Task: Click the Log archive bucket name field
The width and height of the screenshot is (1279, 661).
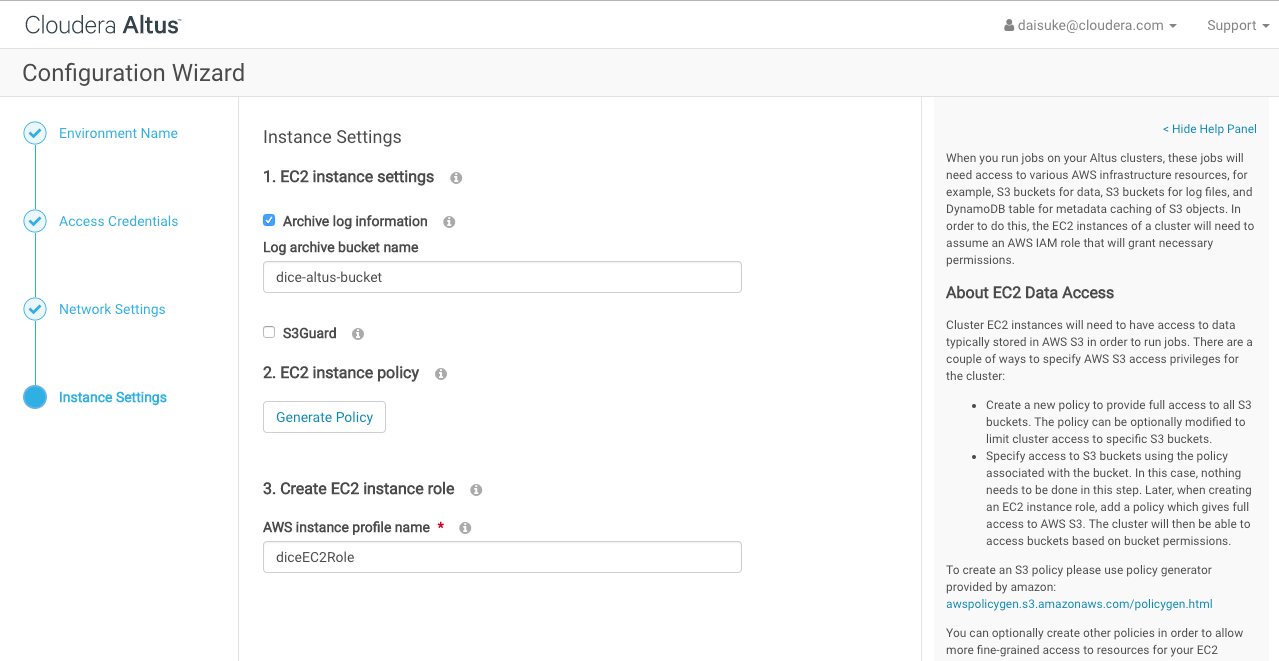Action: click(502, 277)
